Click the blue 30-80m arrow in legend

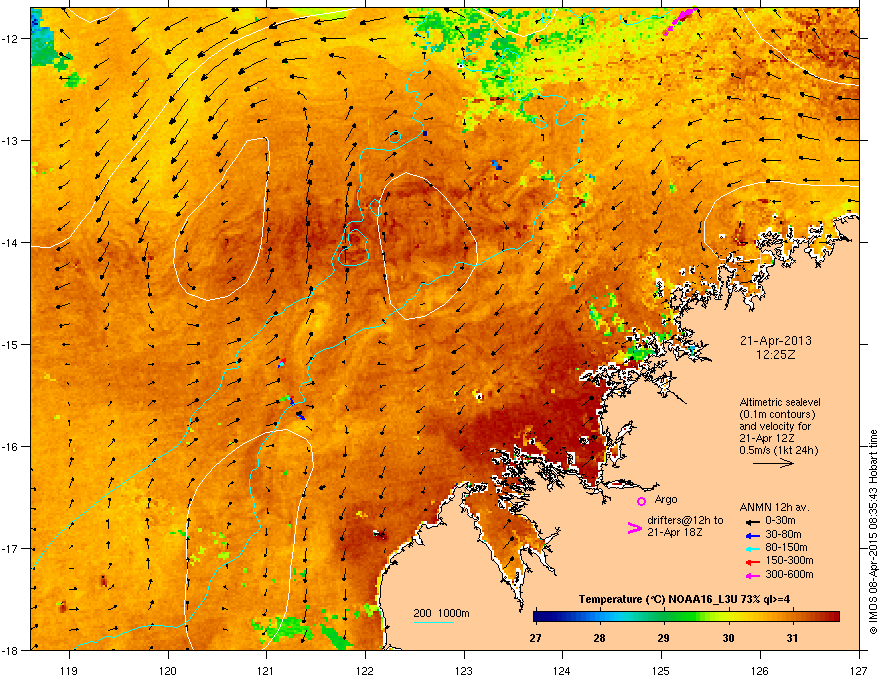tap(751, 536)
